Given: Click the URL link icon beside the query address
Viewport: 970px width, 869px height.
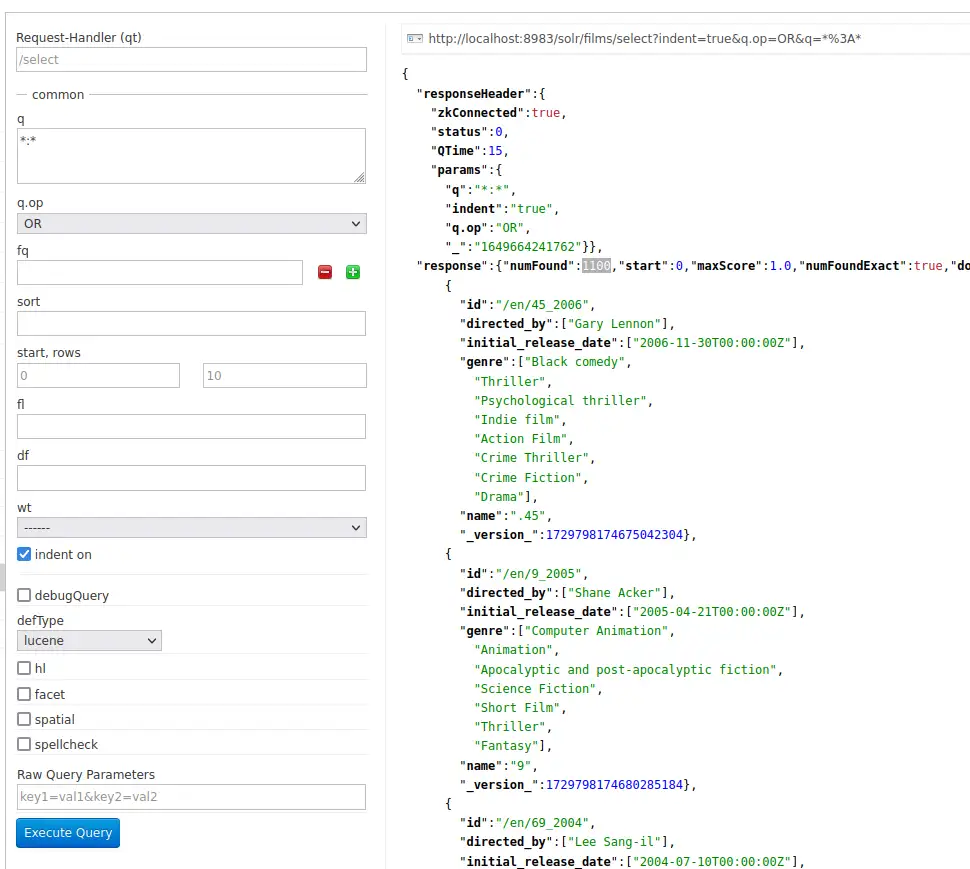Looking at the screenshot, I should 414,38.
